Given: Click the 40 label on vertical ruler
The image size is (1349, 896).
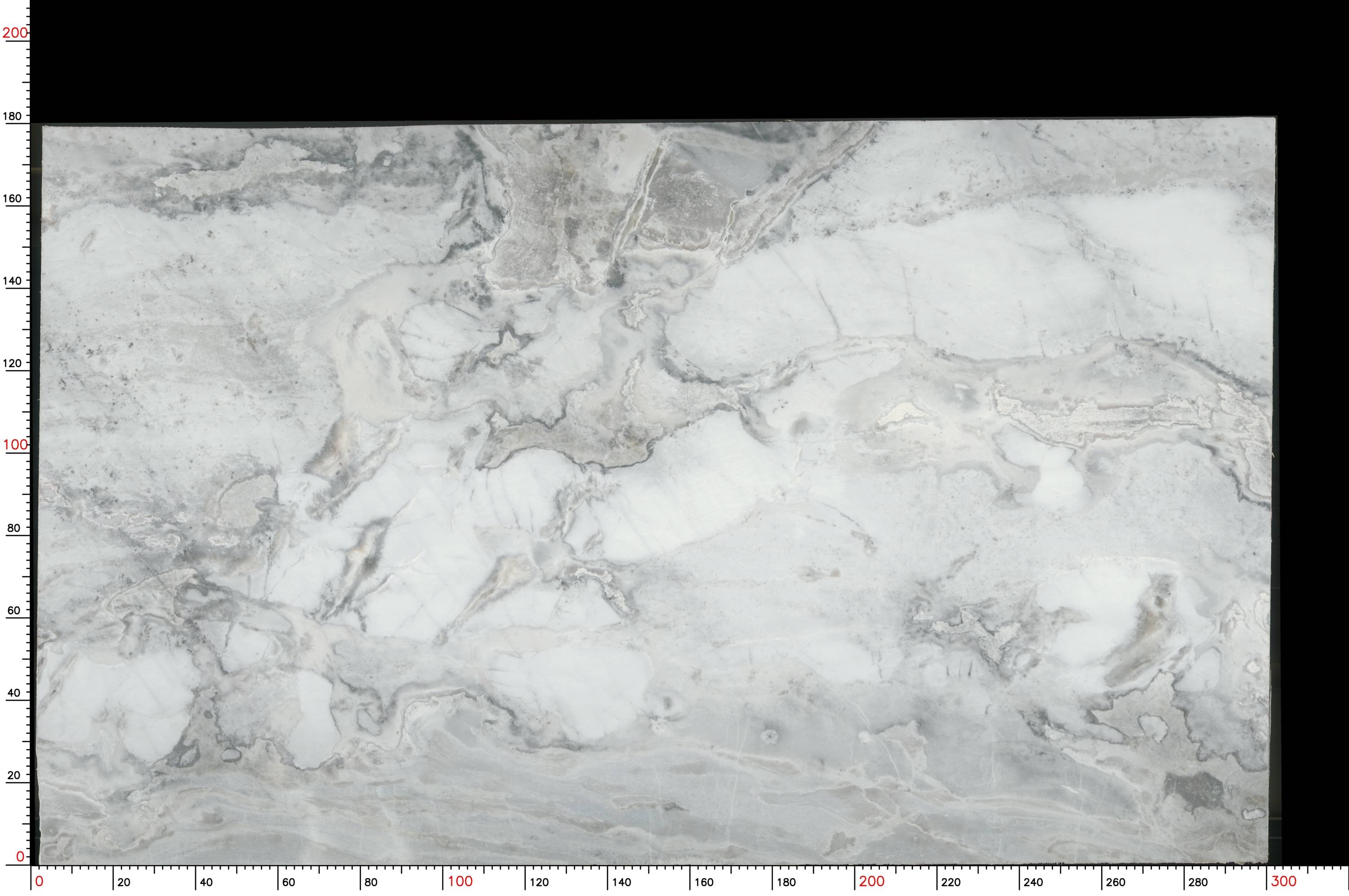Looking at the screenshot, I should tap(13, 693).
